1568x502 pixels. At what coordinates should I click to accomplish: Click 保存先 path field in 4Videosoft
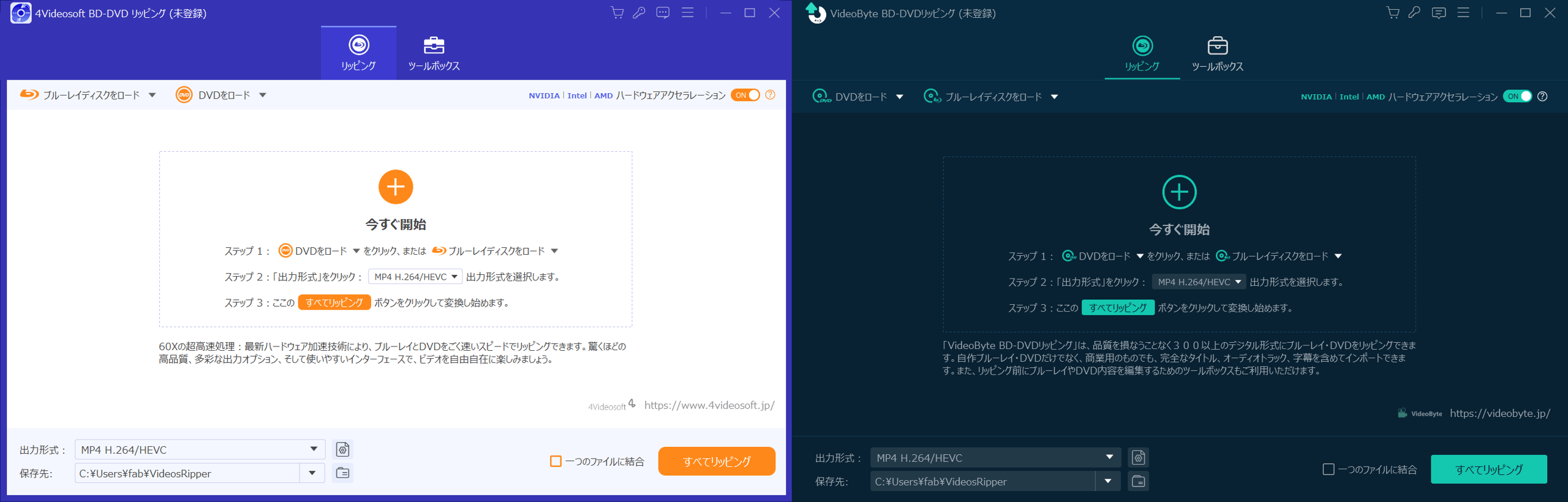pyautogui.click(x=187, y=473)
